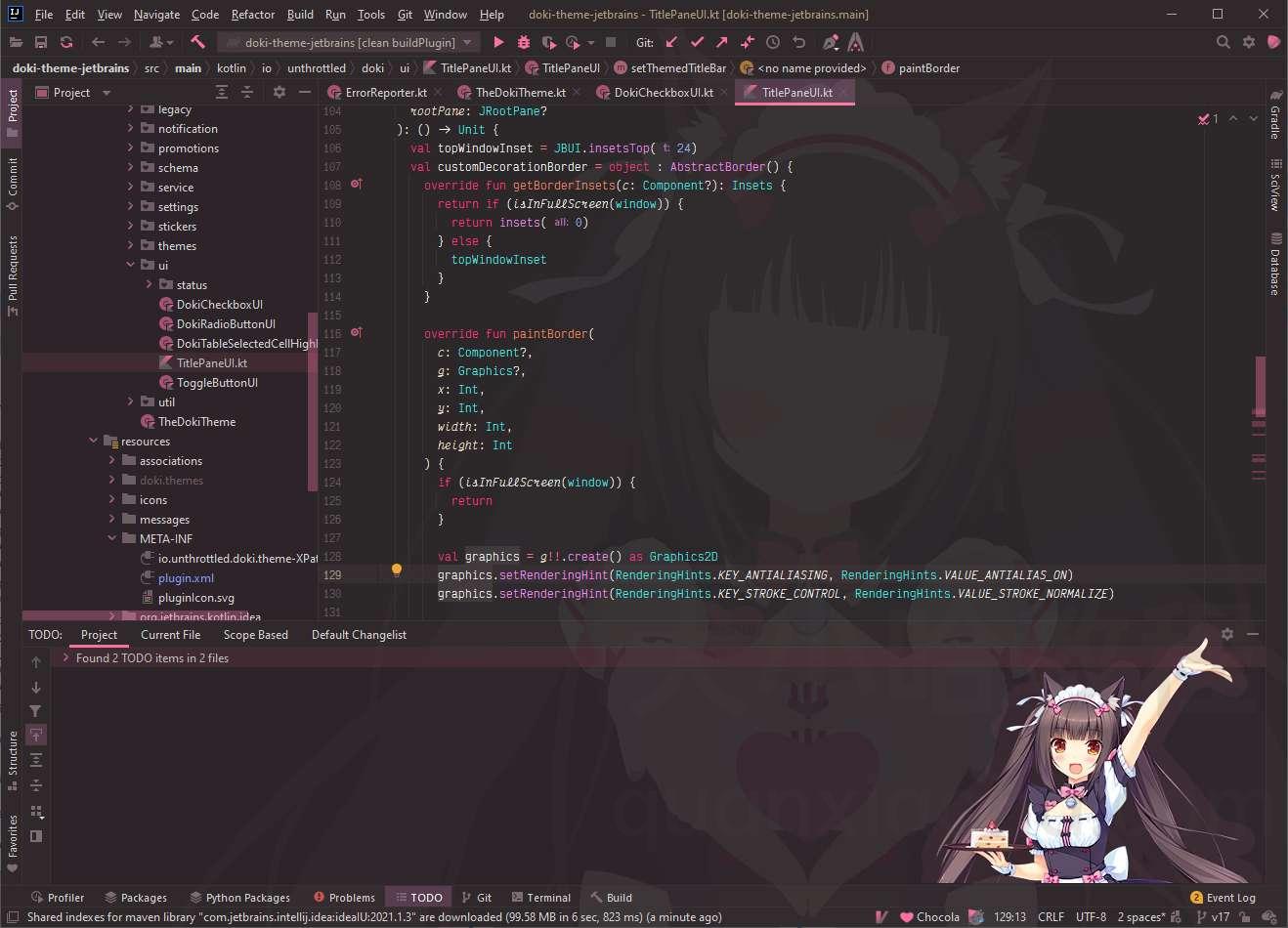Toggle the Commit tool window stripe button

[x=13, y=184]
